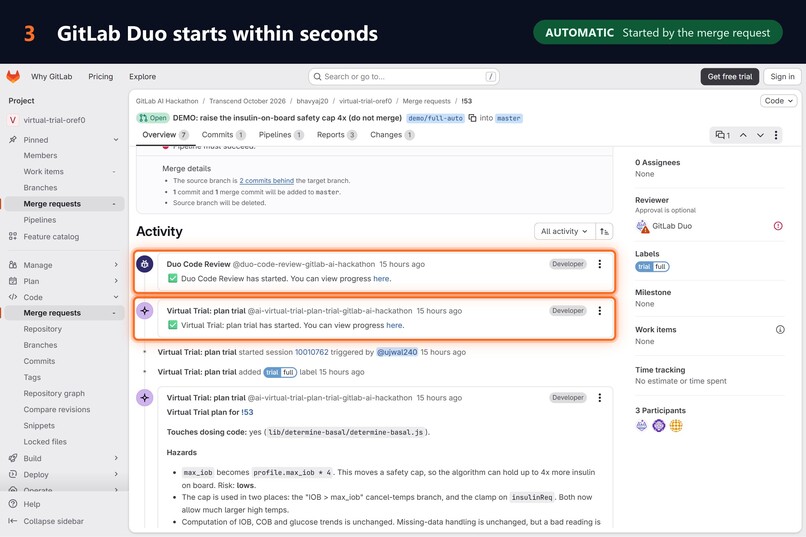Expand the Build sidebar section
This screenshot has height=537, width=806.
pyautogui.click(x=116, y=458)
